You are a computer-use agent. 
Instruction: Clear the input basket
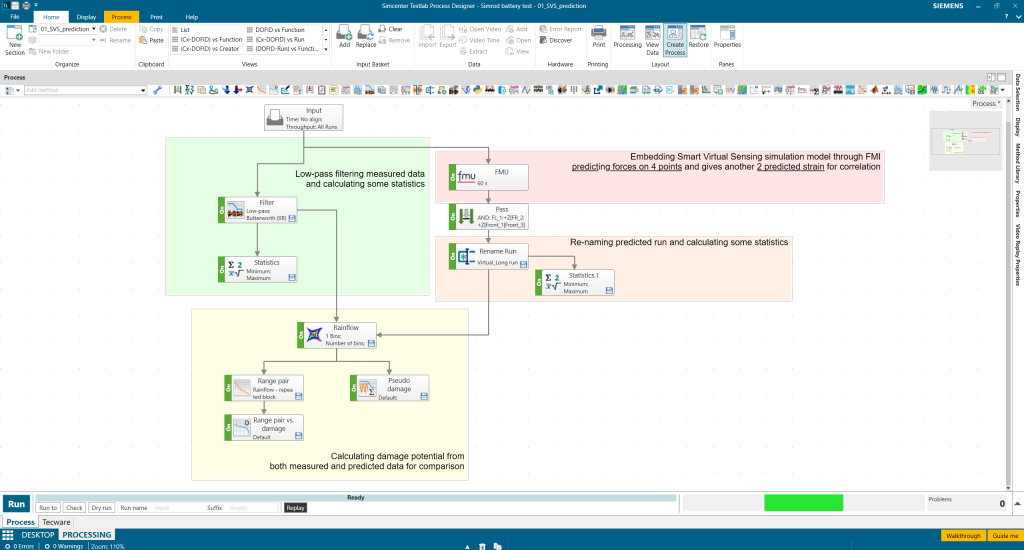click(x=391, y=29)
